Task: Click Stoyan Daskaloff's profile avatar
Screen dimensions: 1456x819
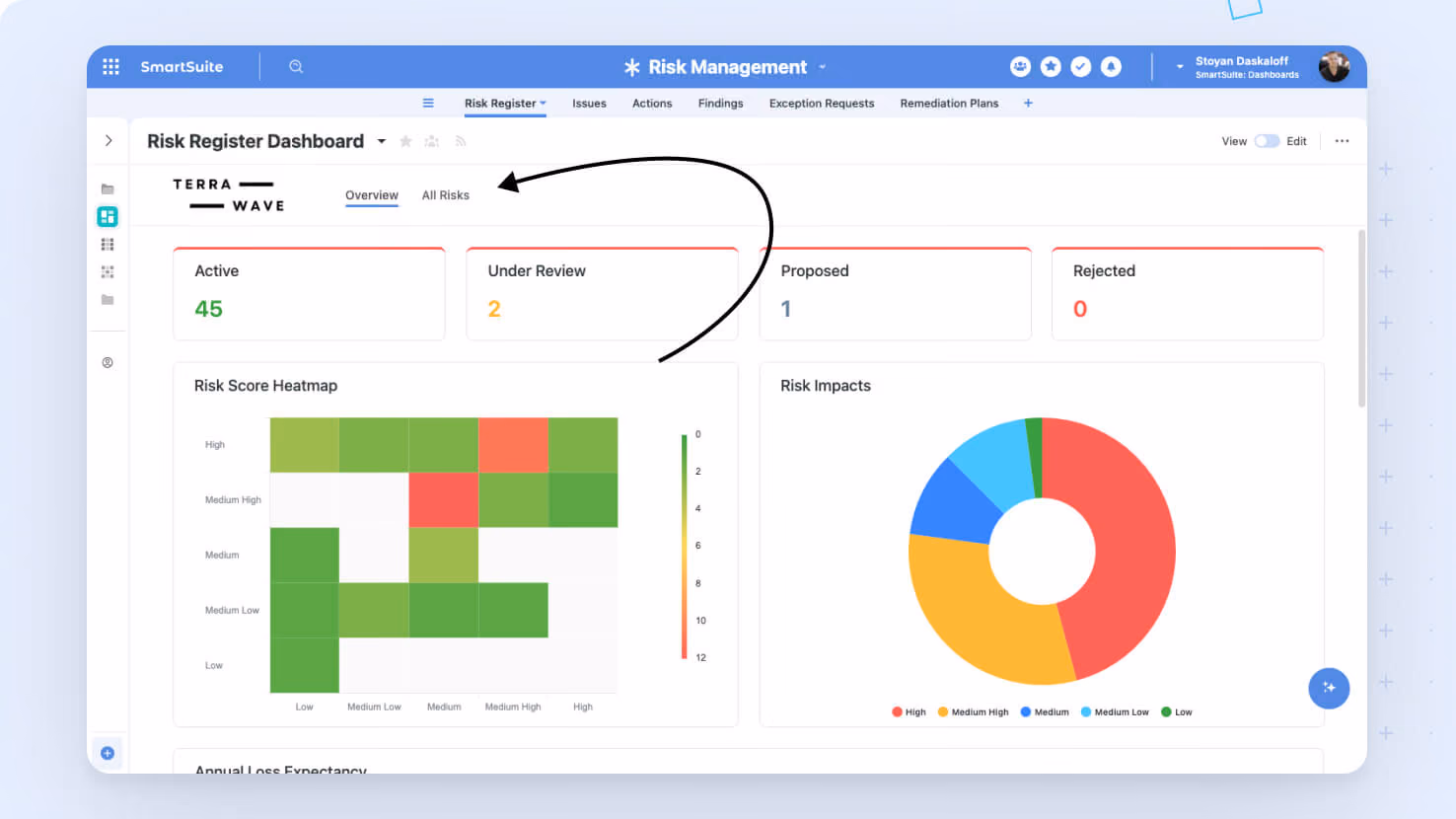Action: point(1334,66)
